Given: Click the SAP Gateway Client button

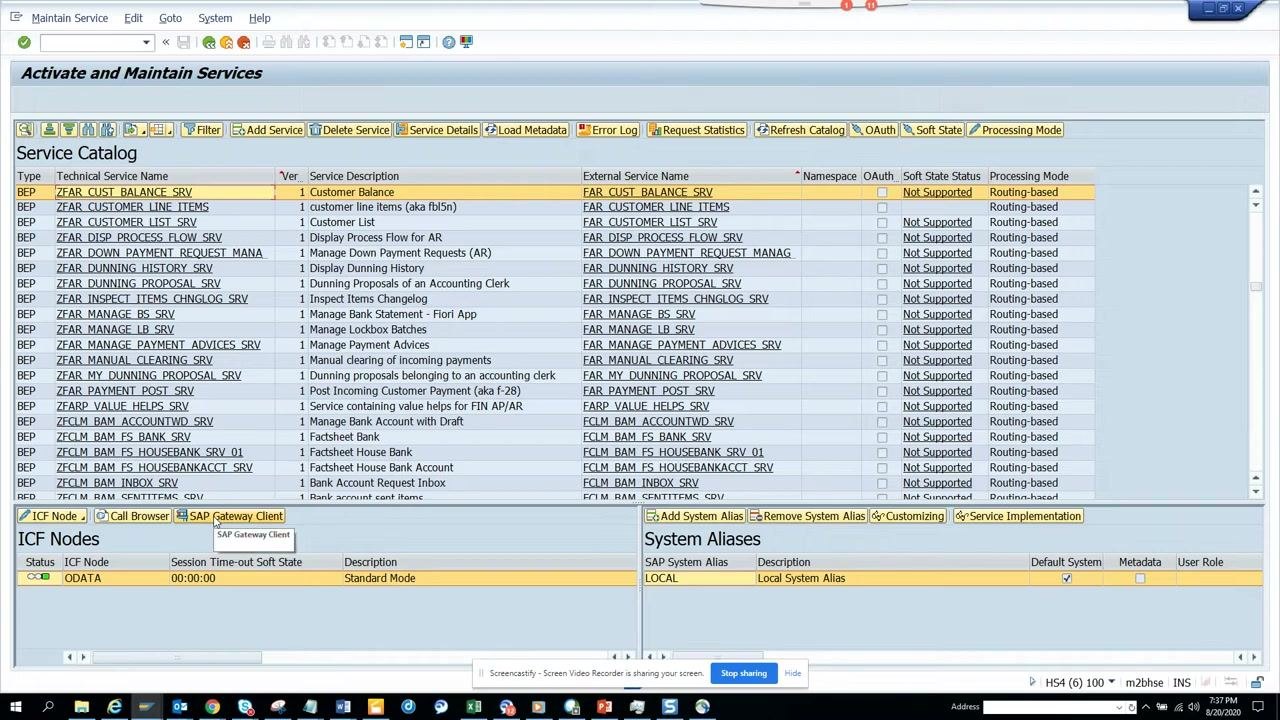Looking at the screenshot, I should (230, 516).
